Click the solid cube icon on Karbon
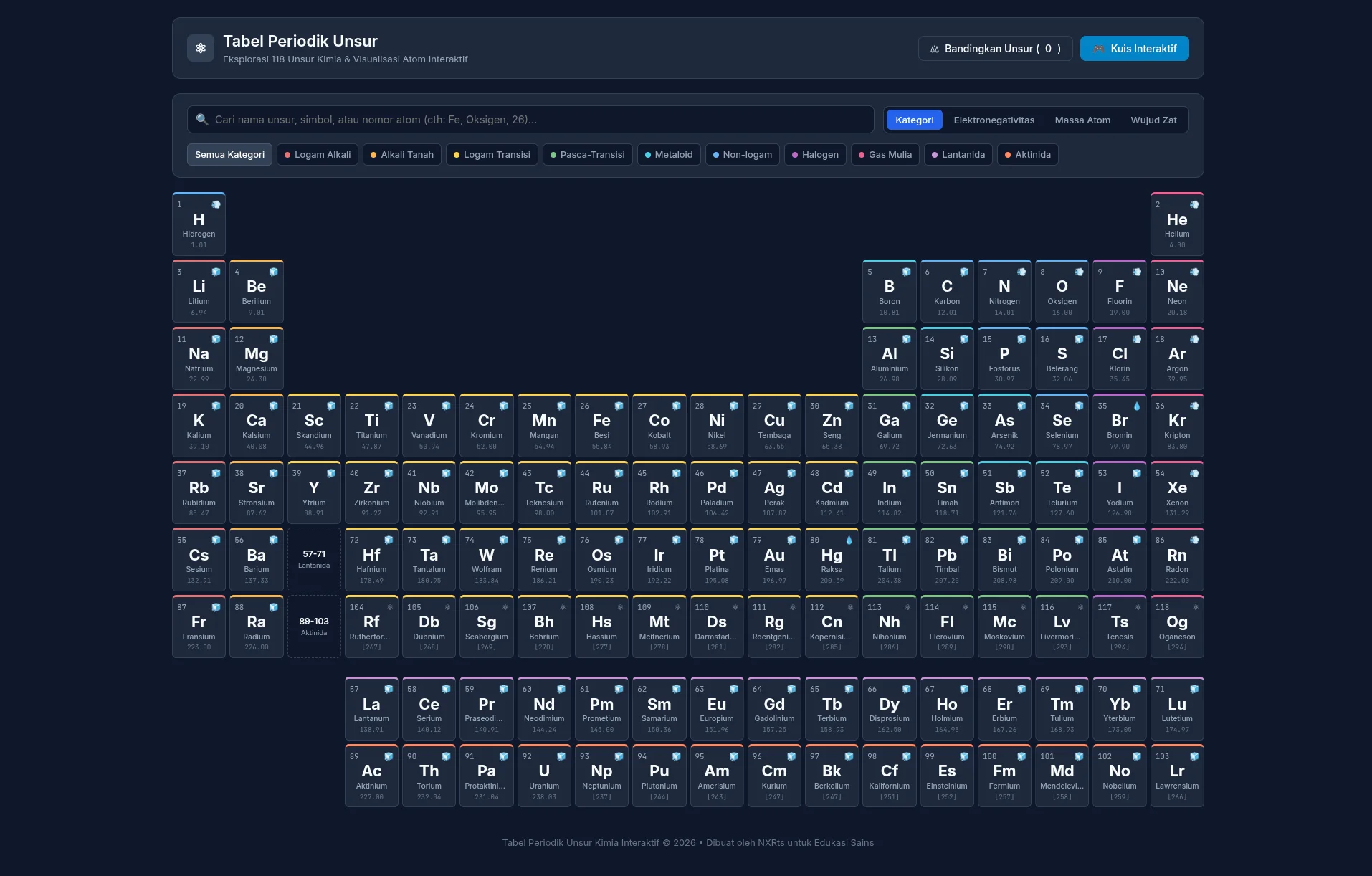This screenshot has width=1372, height=876. pyautogui.click(x=964, y=272)
